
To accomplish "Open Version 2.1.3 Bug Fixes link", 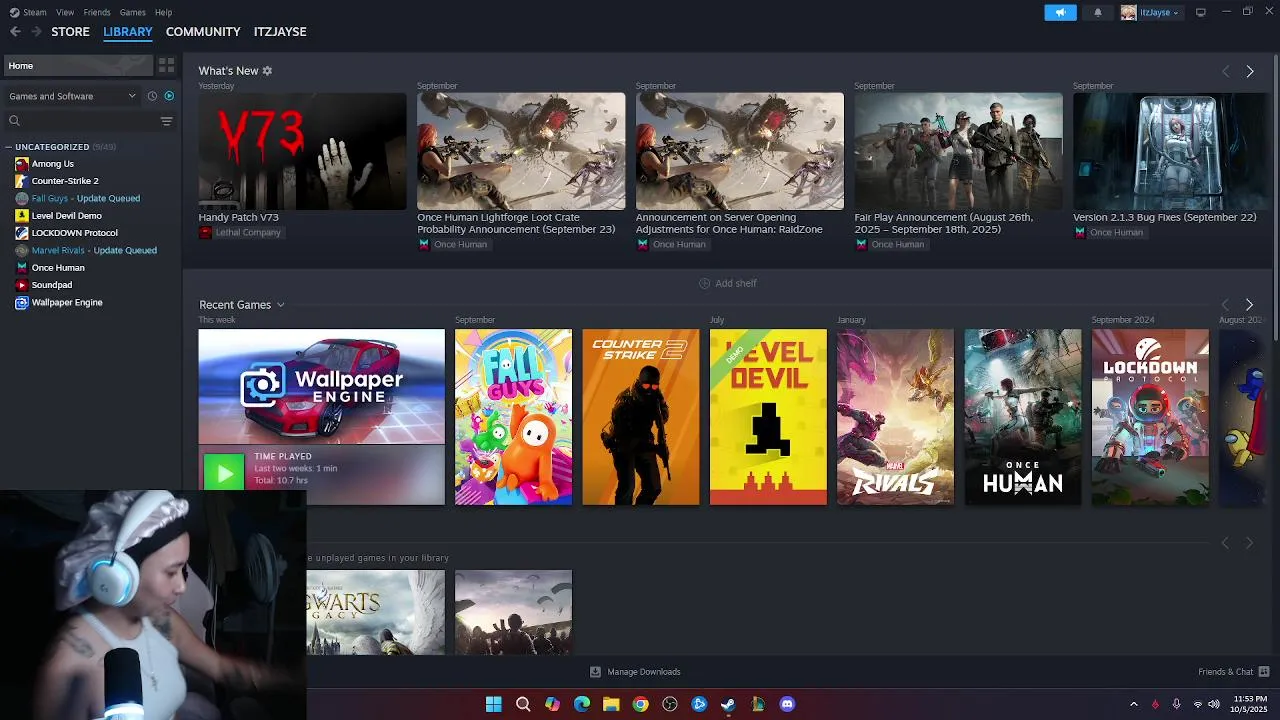I will [x=1164, y=217].
